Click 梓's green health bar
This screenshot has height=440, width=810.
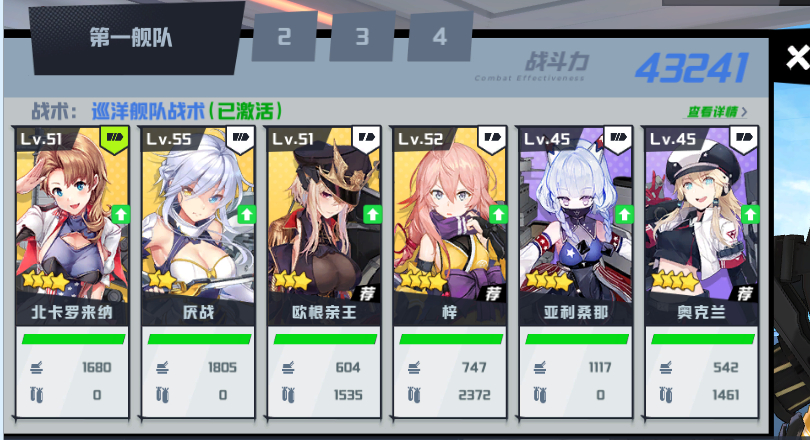pos(451,339)
